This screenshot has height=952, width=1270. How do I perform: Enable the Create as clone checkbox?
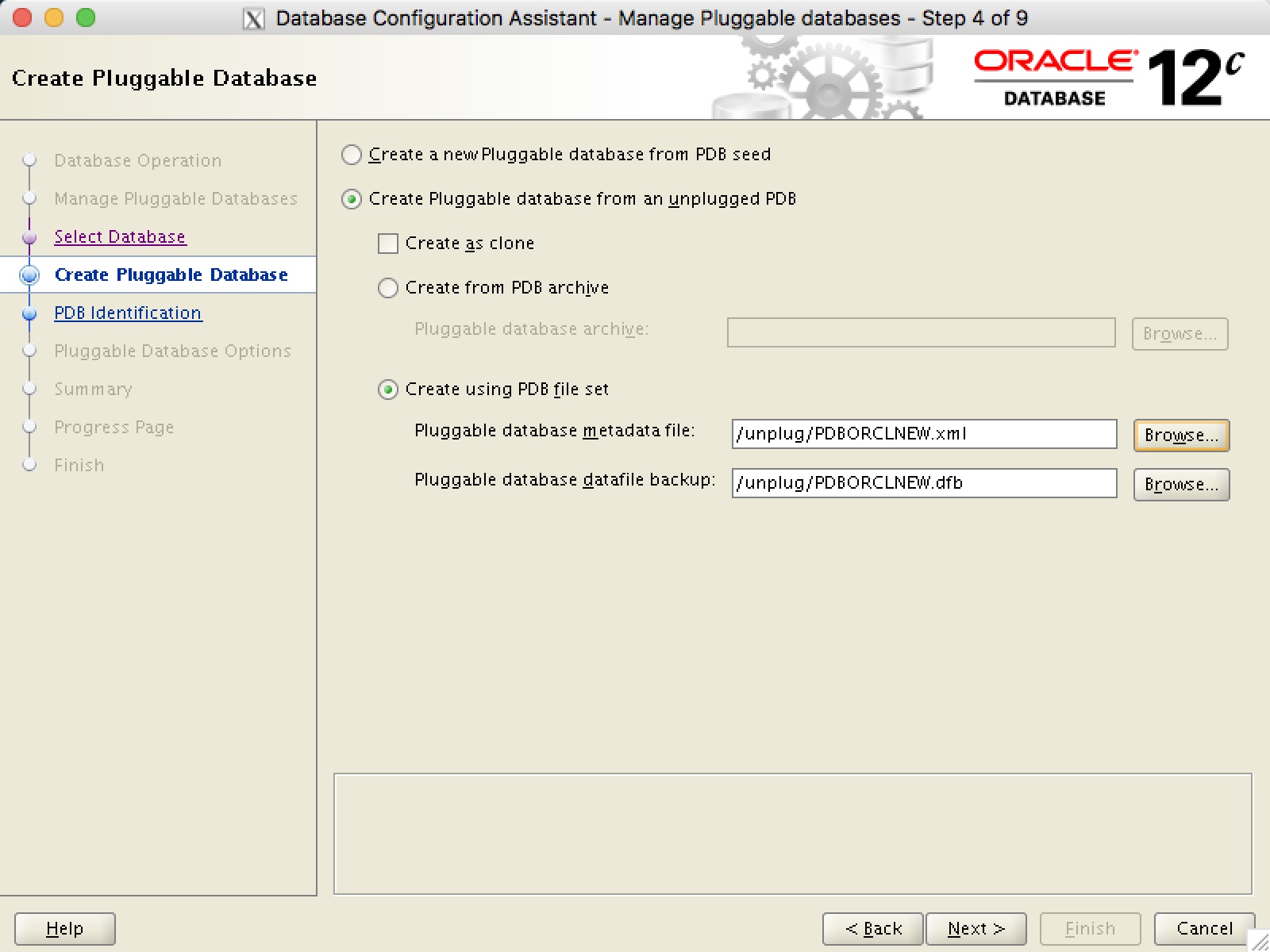tap(388, 244)
